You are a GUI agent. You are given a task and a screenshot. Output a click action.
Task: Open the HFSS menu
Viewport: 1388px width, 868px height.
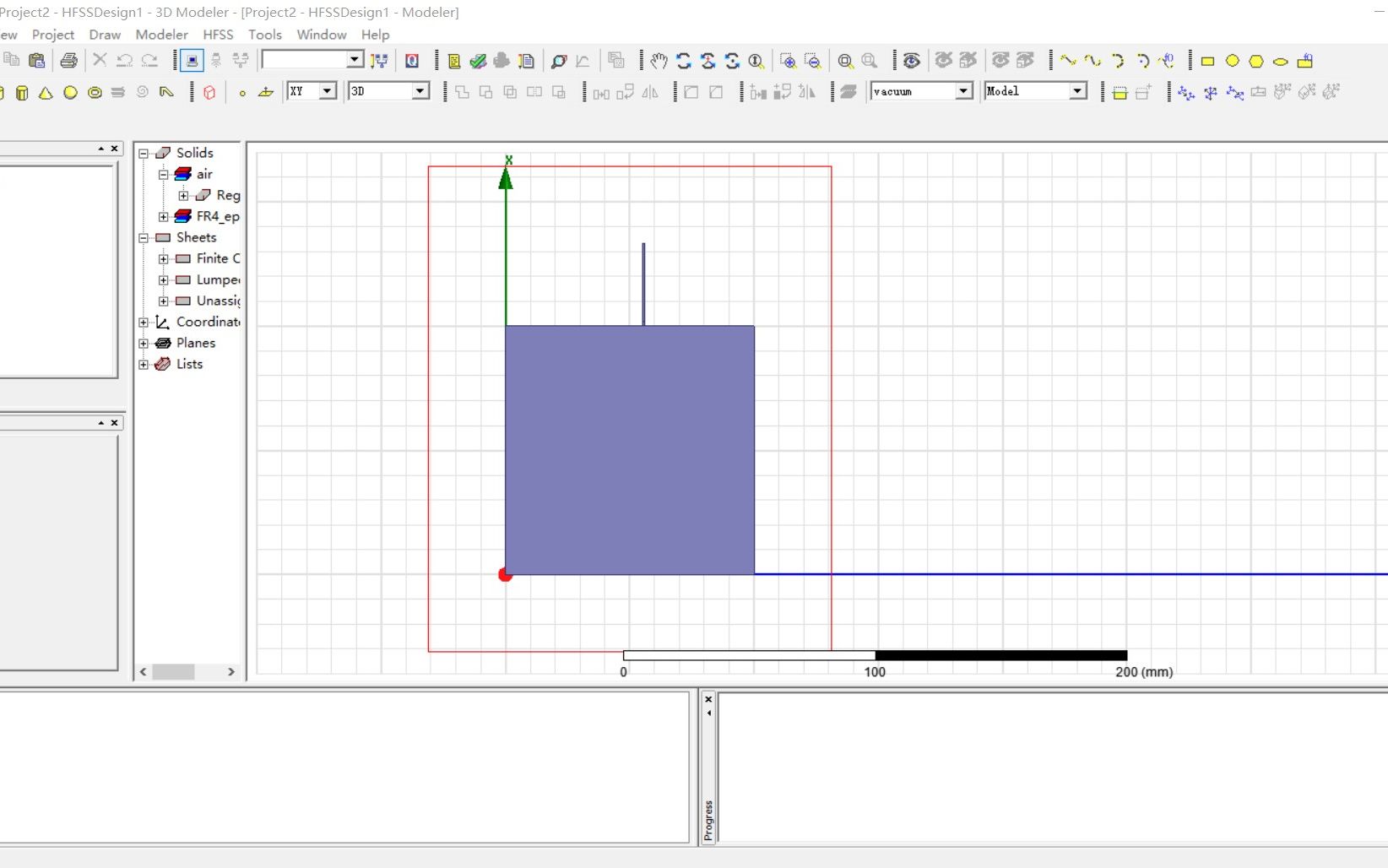click(218, 35)
